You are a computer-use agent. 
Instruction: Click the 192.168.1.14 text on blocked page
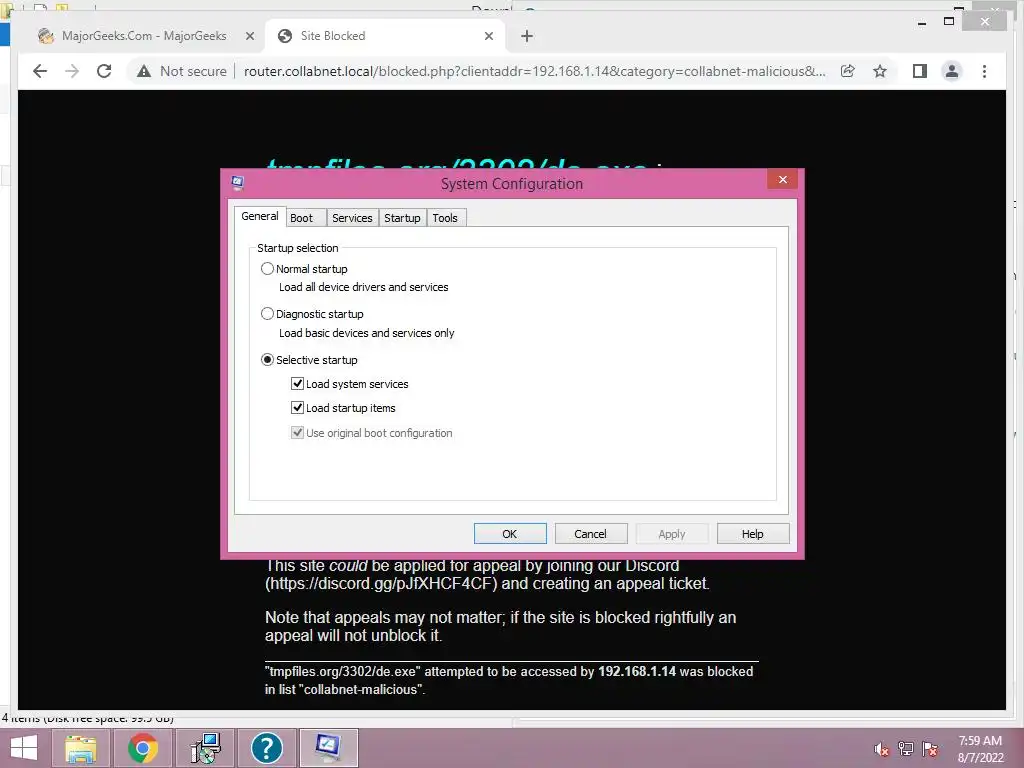pos(637,671)
